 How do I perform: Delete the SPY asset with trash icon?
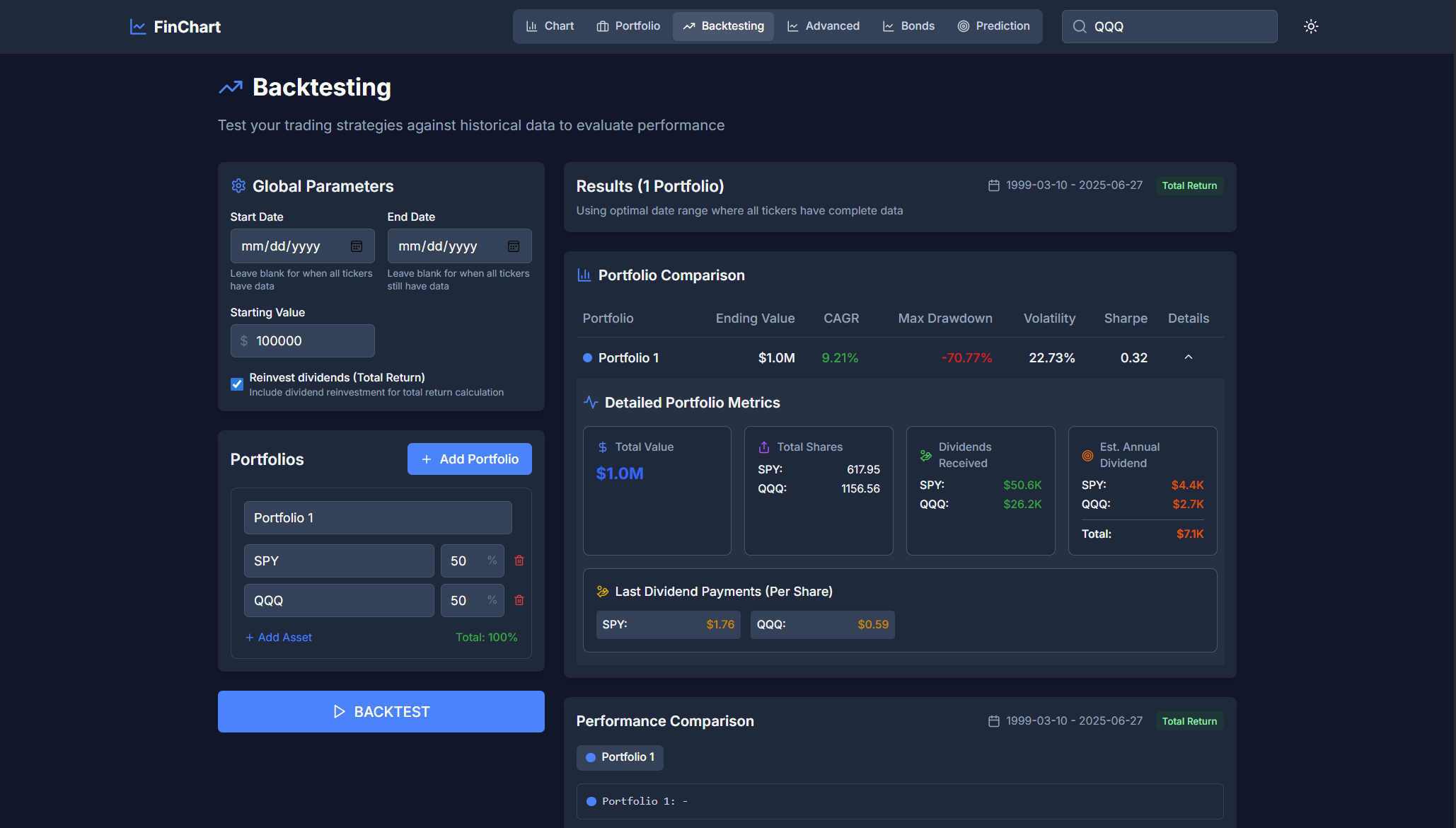click(519, 560)
